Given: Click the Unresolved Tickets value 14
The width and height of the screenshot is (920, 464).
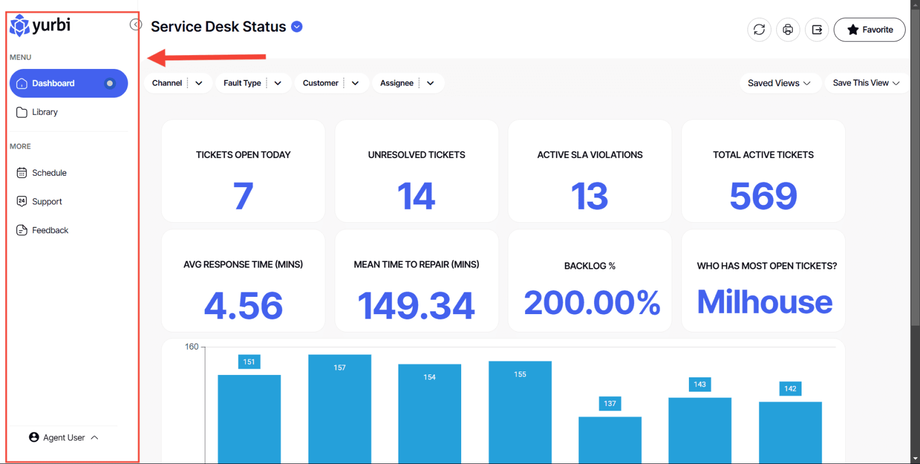Looking at the screenshot, I should click(416, 196).
